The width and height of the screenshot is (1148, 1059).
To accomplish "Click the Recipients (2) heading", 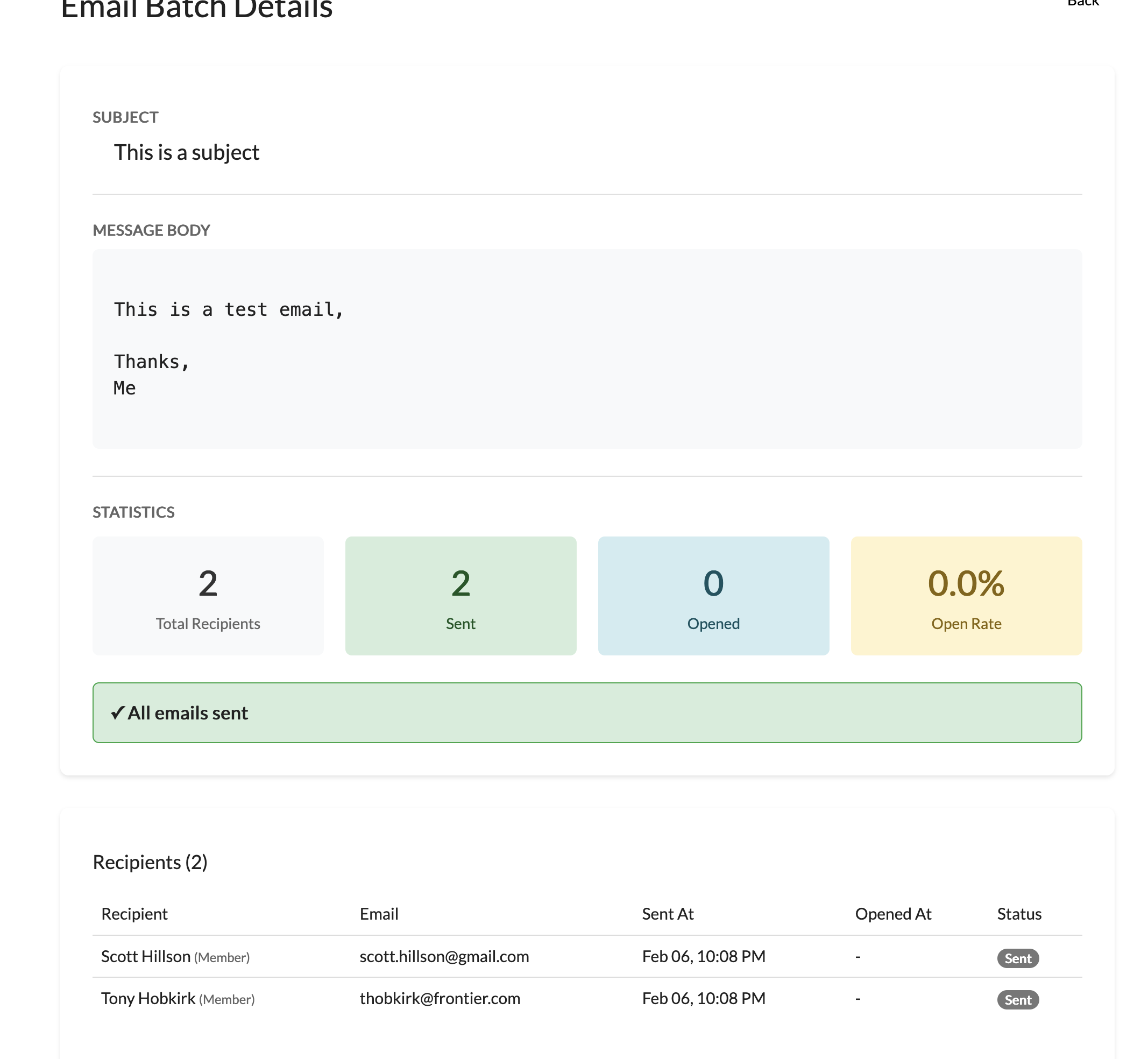I will tap(150, 862).
